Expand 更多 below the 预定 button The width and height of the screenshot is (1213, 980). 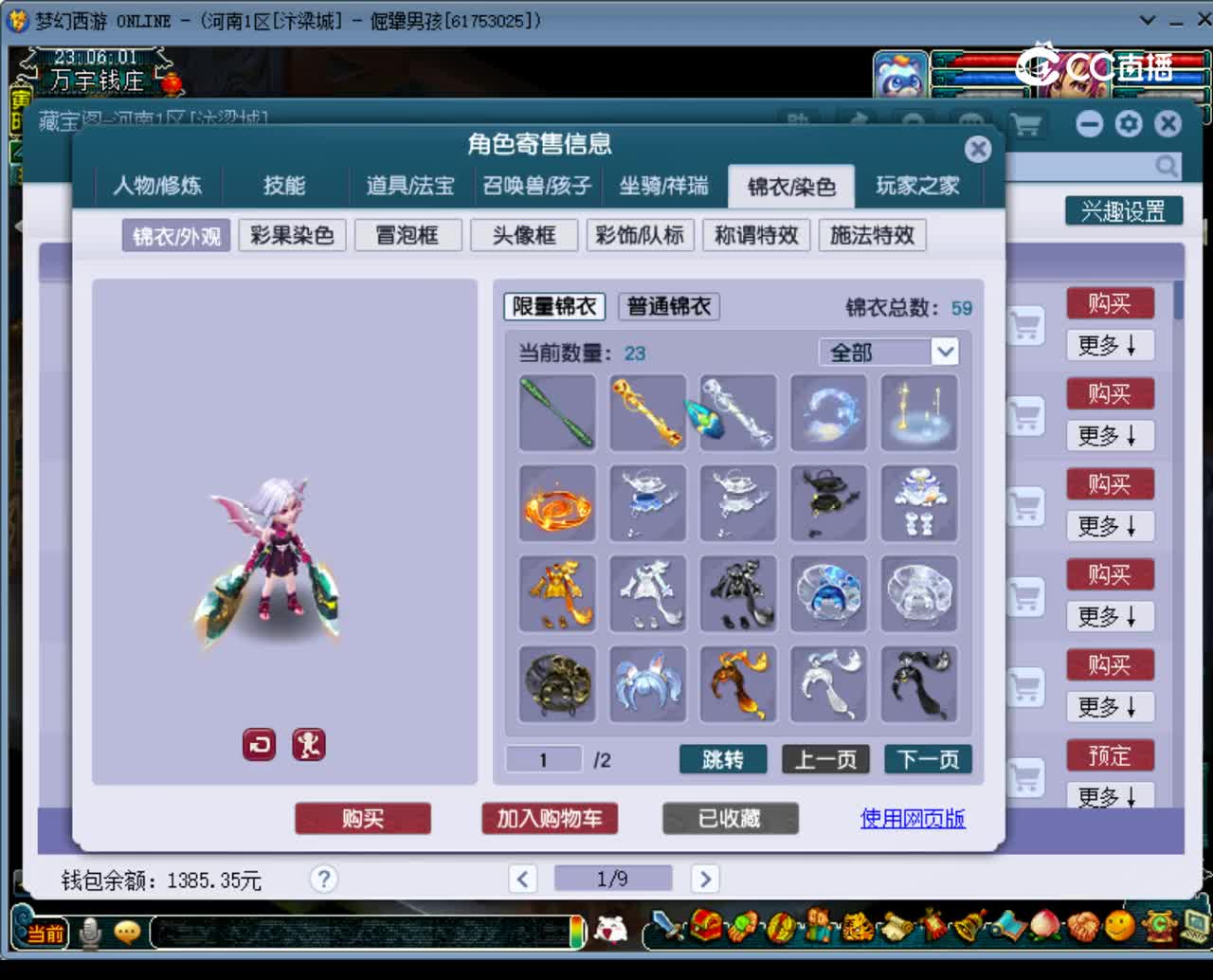[x=1110, y=796]
